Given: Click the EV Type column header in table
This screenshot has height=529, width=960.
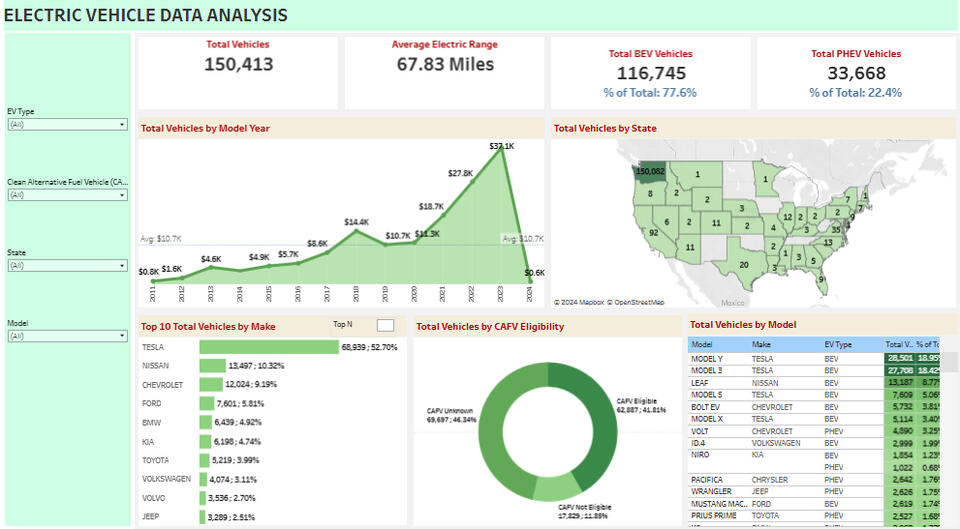Looking at the screenshot, I should point(839,344).
